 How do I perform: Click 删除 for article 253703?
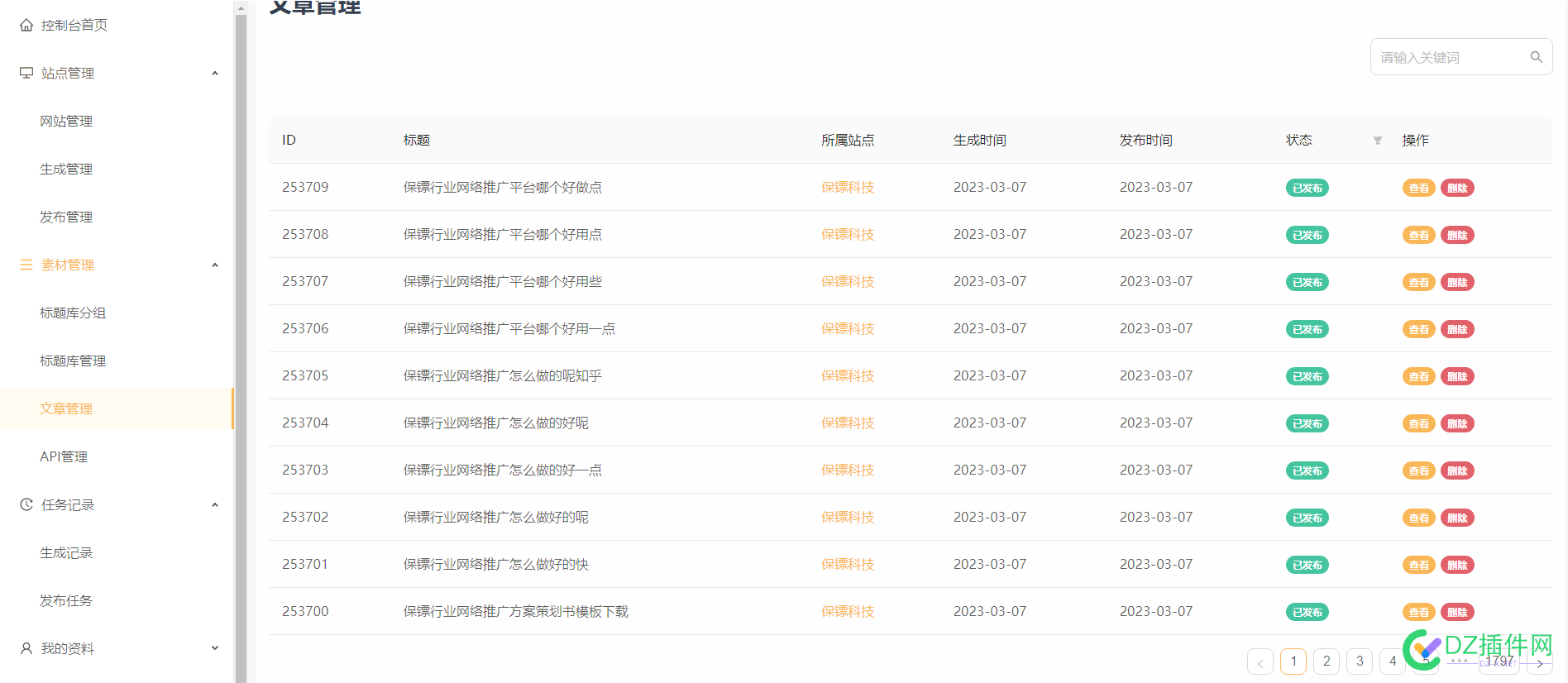point(1457,470)
